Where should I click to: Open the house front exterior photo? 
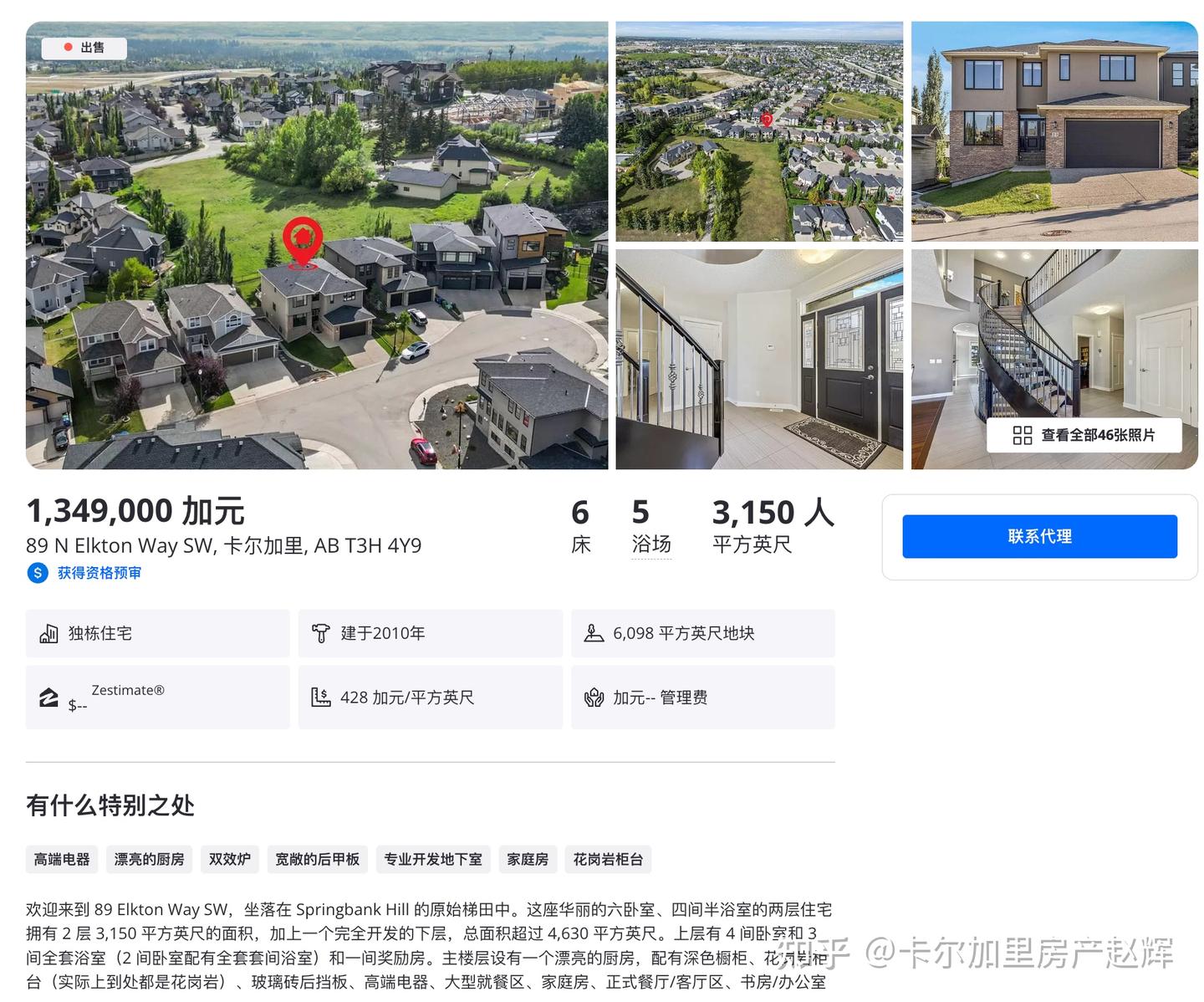(1054, 131)
